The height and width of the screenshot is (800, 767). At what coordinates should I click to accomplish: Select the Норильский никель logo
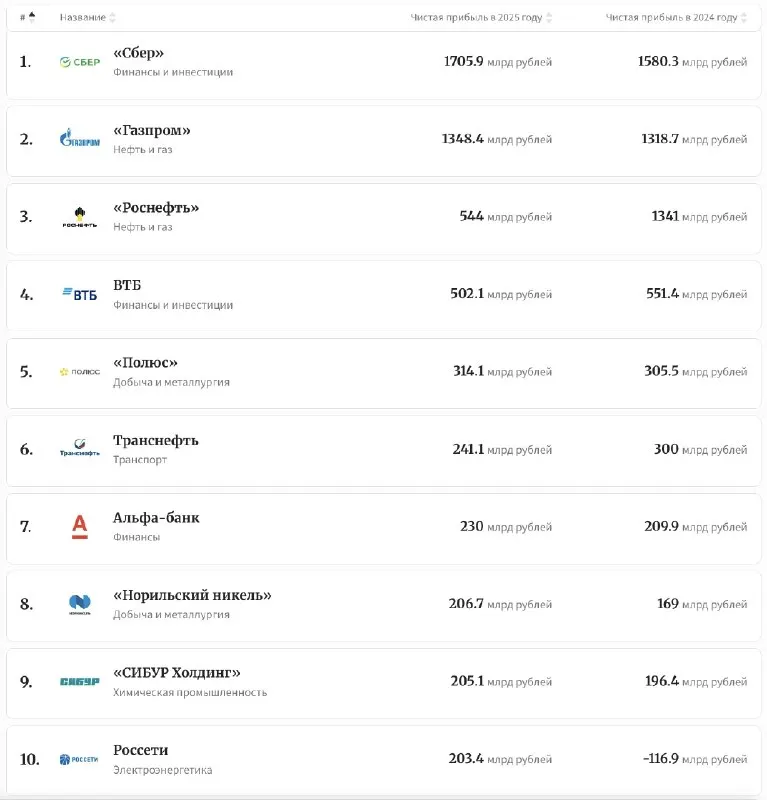(x=80, y=604)
